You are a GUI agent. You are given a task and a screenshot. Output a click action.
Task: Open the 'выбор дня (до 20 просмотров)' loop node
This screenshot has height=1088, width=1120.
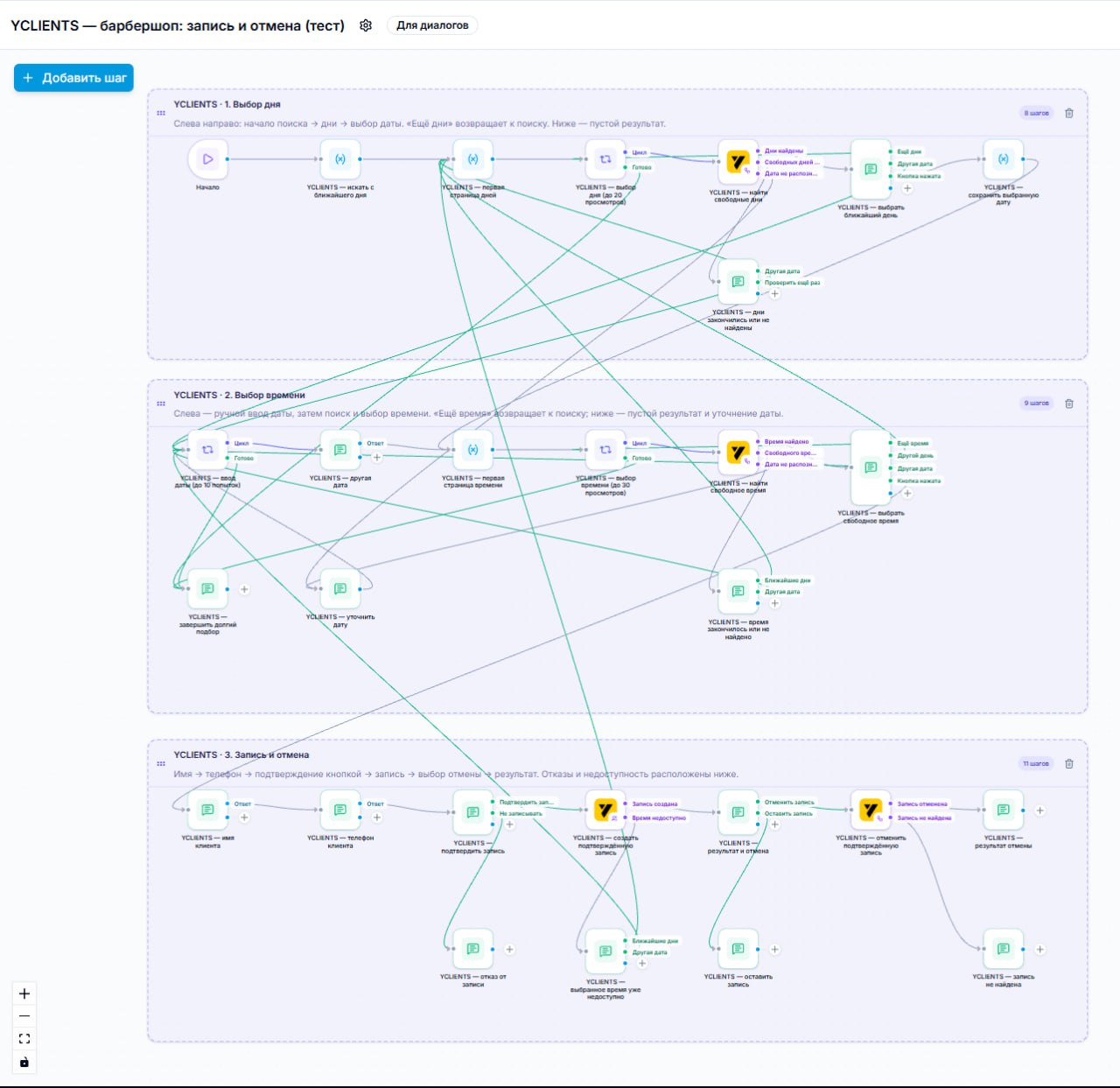click(605, 159)
